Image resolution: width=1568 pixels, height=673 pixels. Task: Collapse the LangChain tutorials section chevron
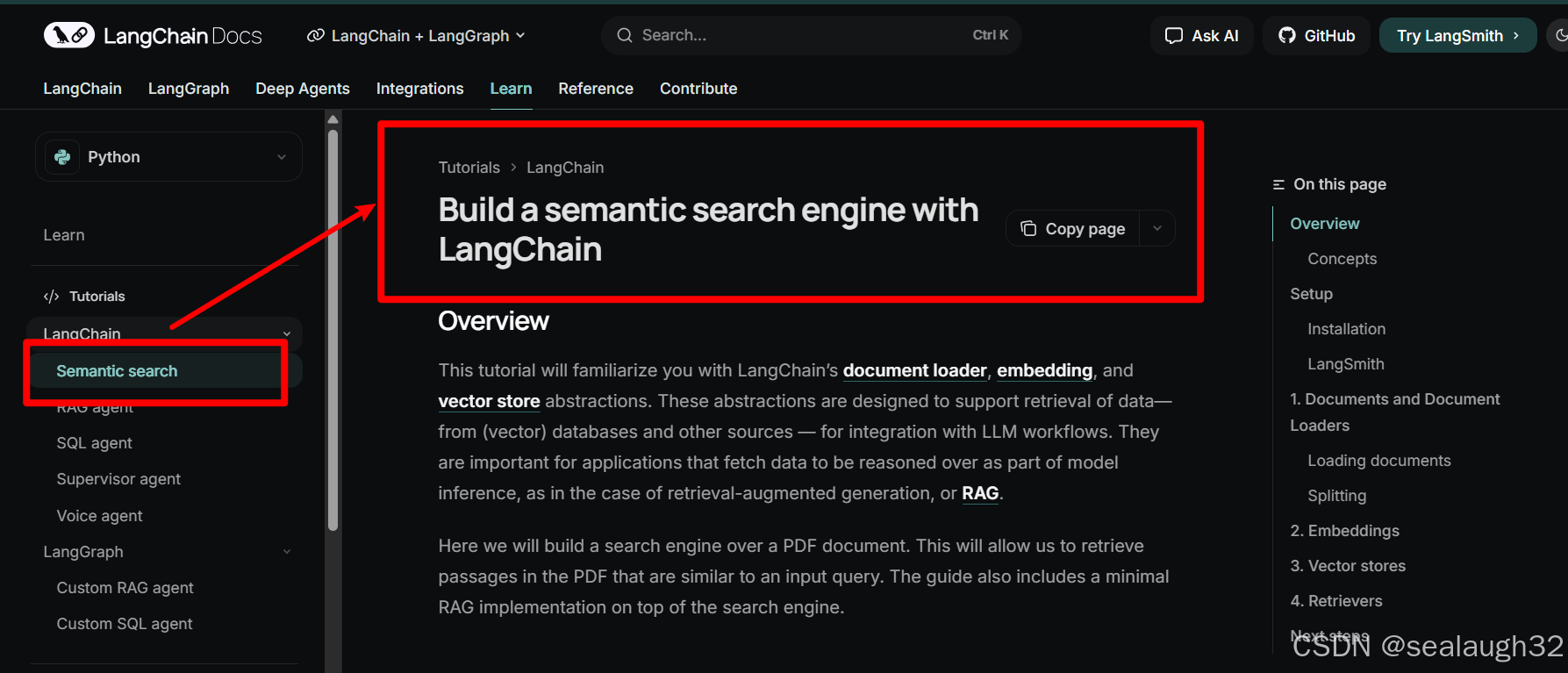[x=287, y=333]
